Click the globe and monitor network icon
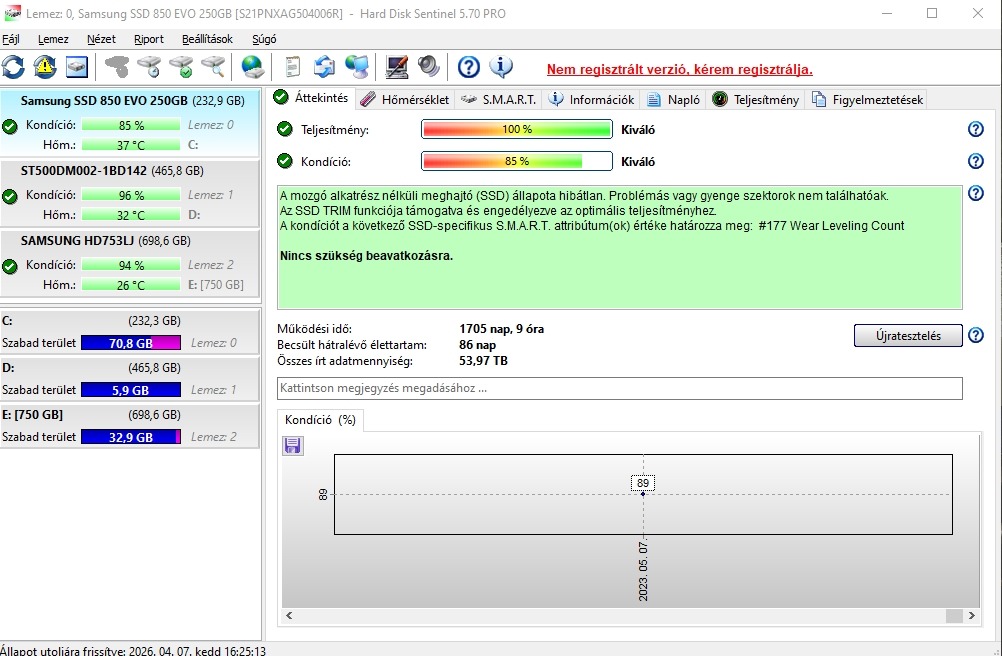This screenshot has height=656, width=1002. pos(357,67)
